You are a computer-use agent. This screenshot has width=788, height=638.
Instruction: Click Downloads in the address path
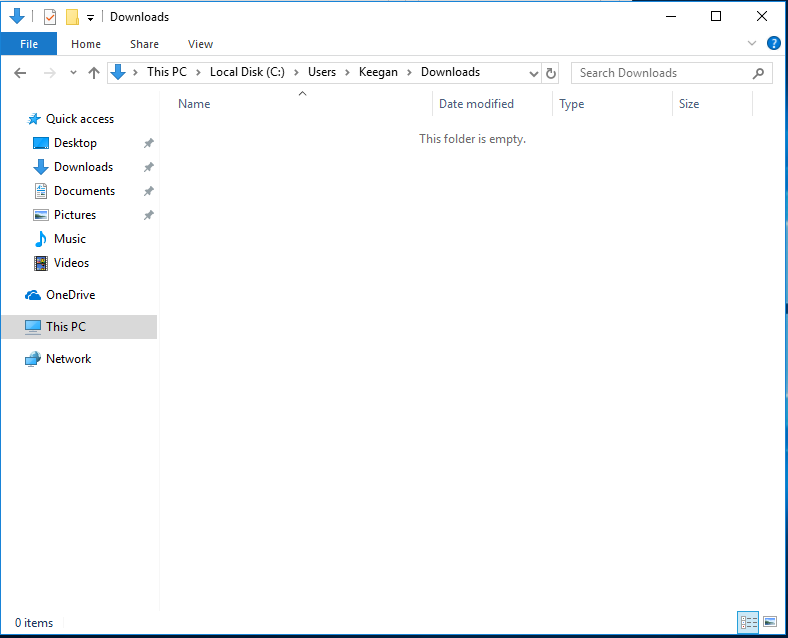(450, 72)
